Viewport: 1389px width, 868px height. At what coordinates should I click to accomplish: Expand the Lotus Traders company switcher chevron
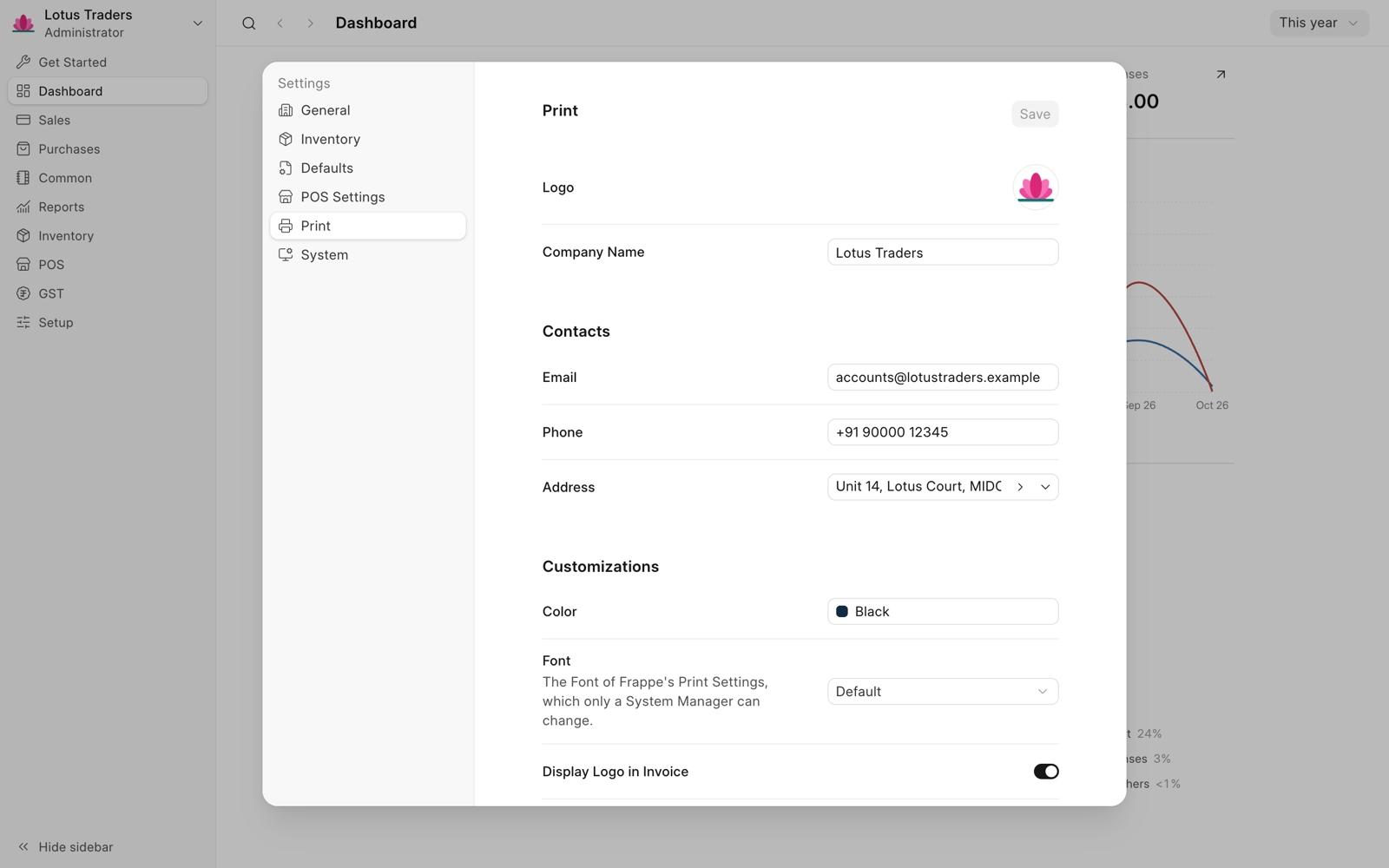[198, 23]
